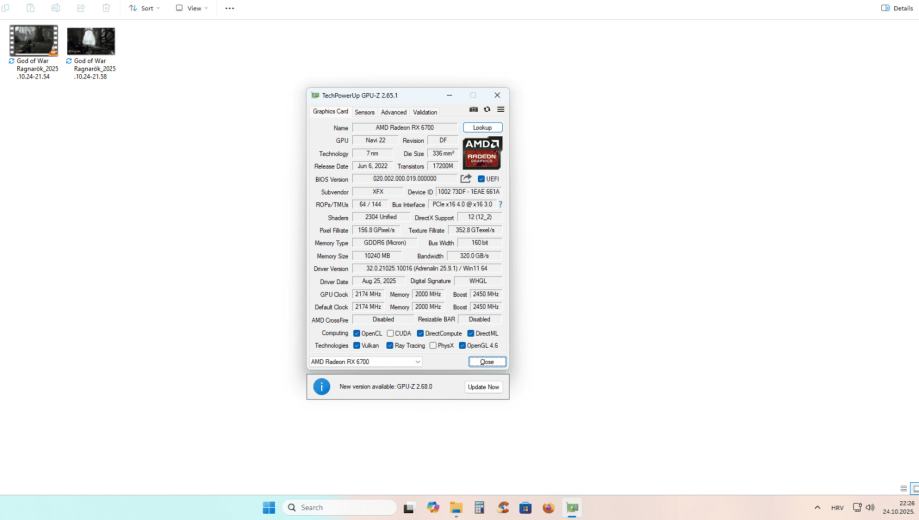919x520 pixels.
Task: Click the GPU-Z taskbar icon
Action: click(572, 508)
